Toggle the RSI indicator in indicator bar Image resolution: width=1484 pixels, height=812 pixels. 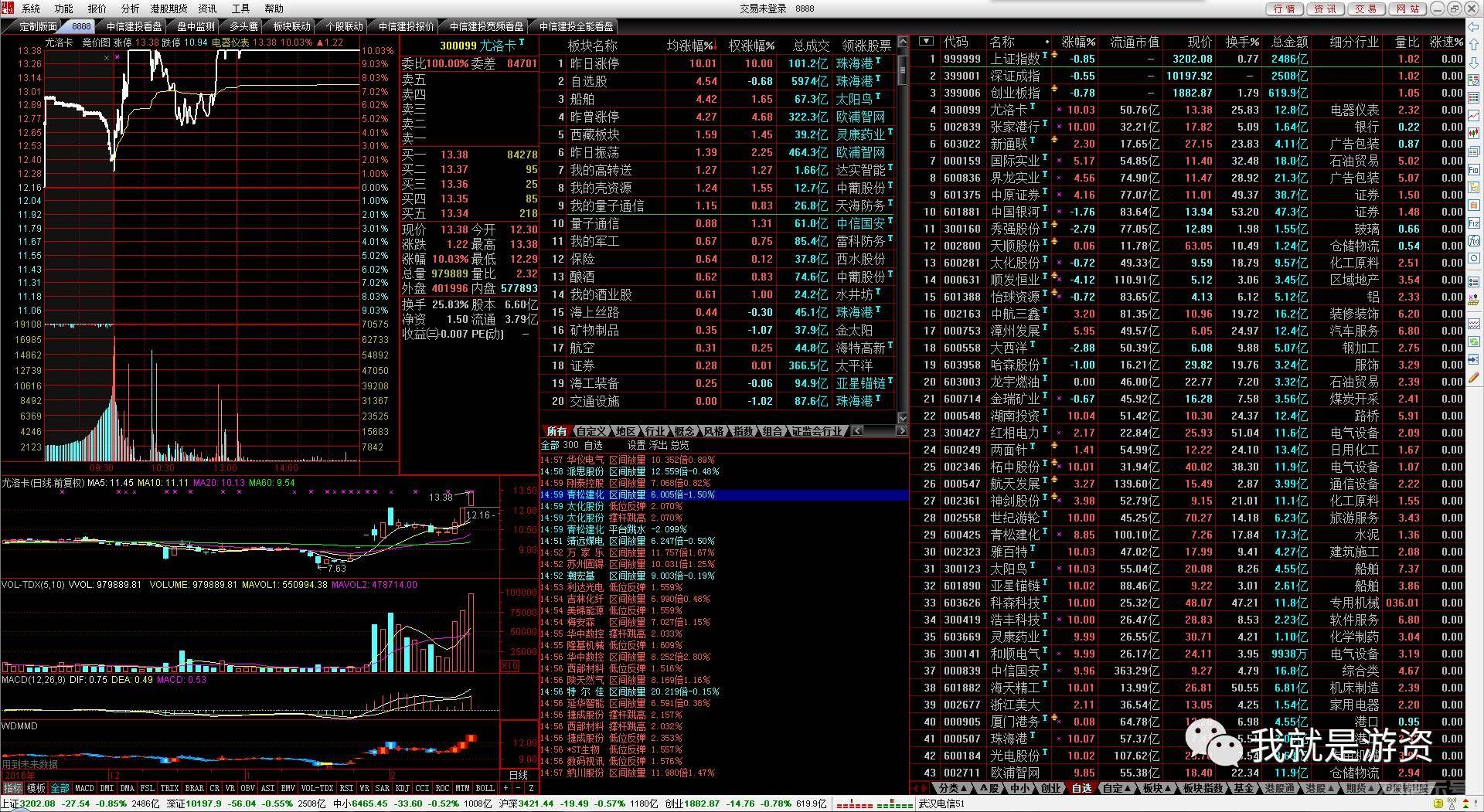point(345,788)
